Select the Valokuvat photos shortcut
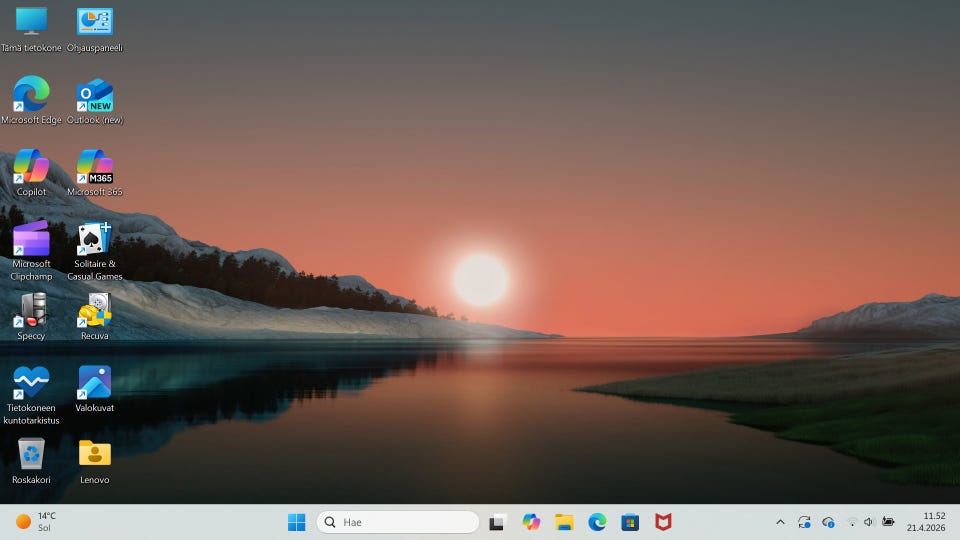This screenshot has width=960, height=540. click(x=95, y=383)
